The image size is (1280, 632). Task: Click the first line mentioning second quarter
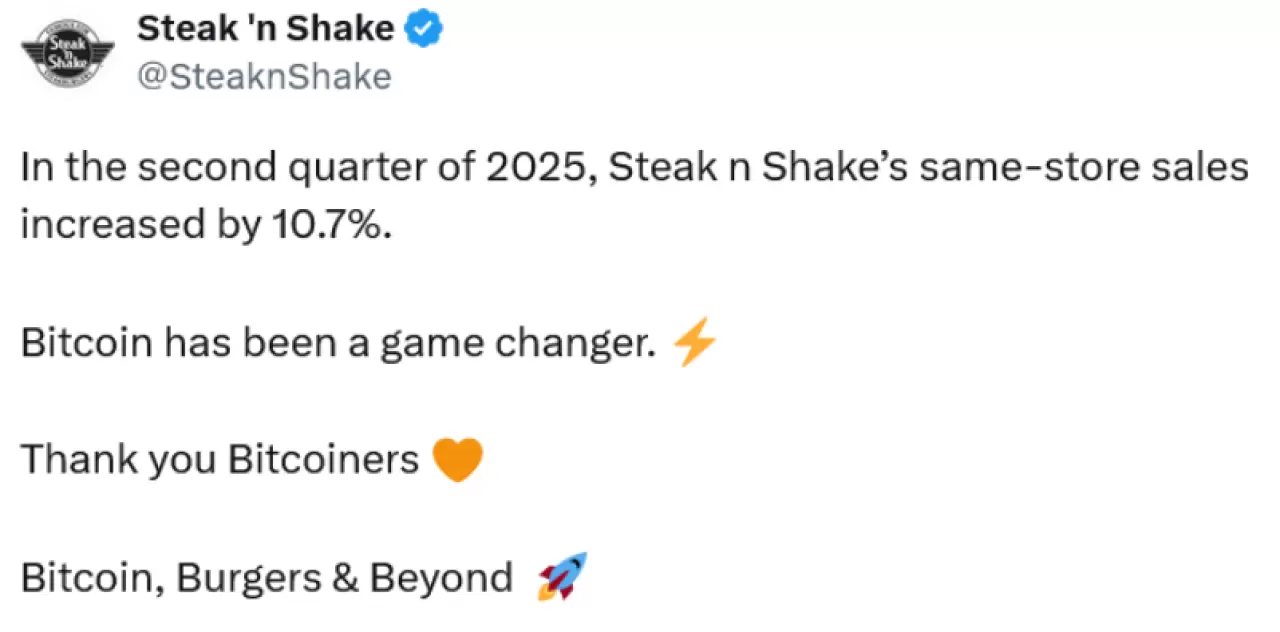coord(635,168)
